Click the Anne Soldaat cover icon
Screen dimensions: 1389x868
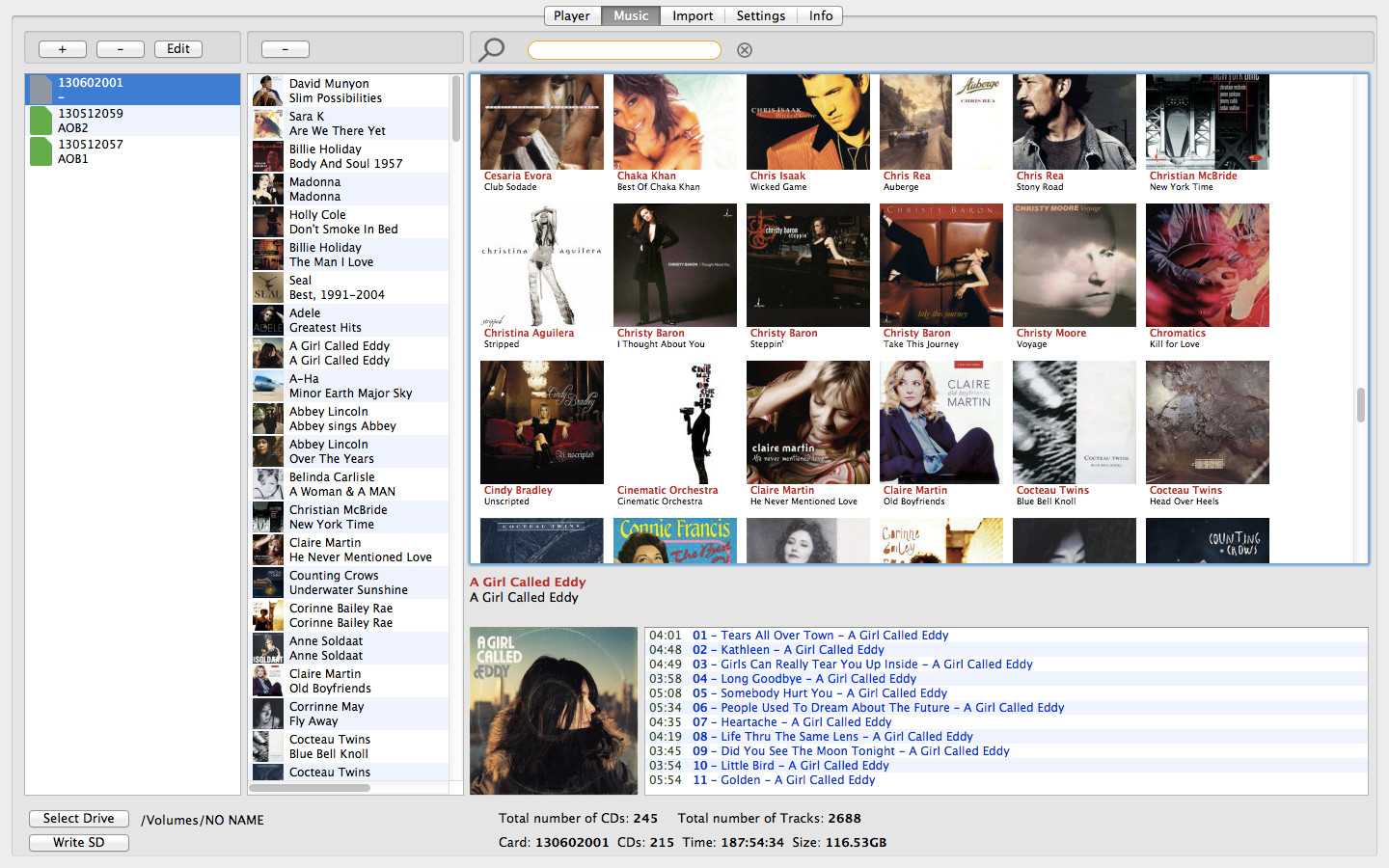(x=267, y=648)
